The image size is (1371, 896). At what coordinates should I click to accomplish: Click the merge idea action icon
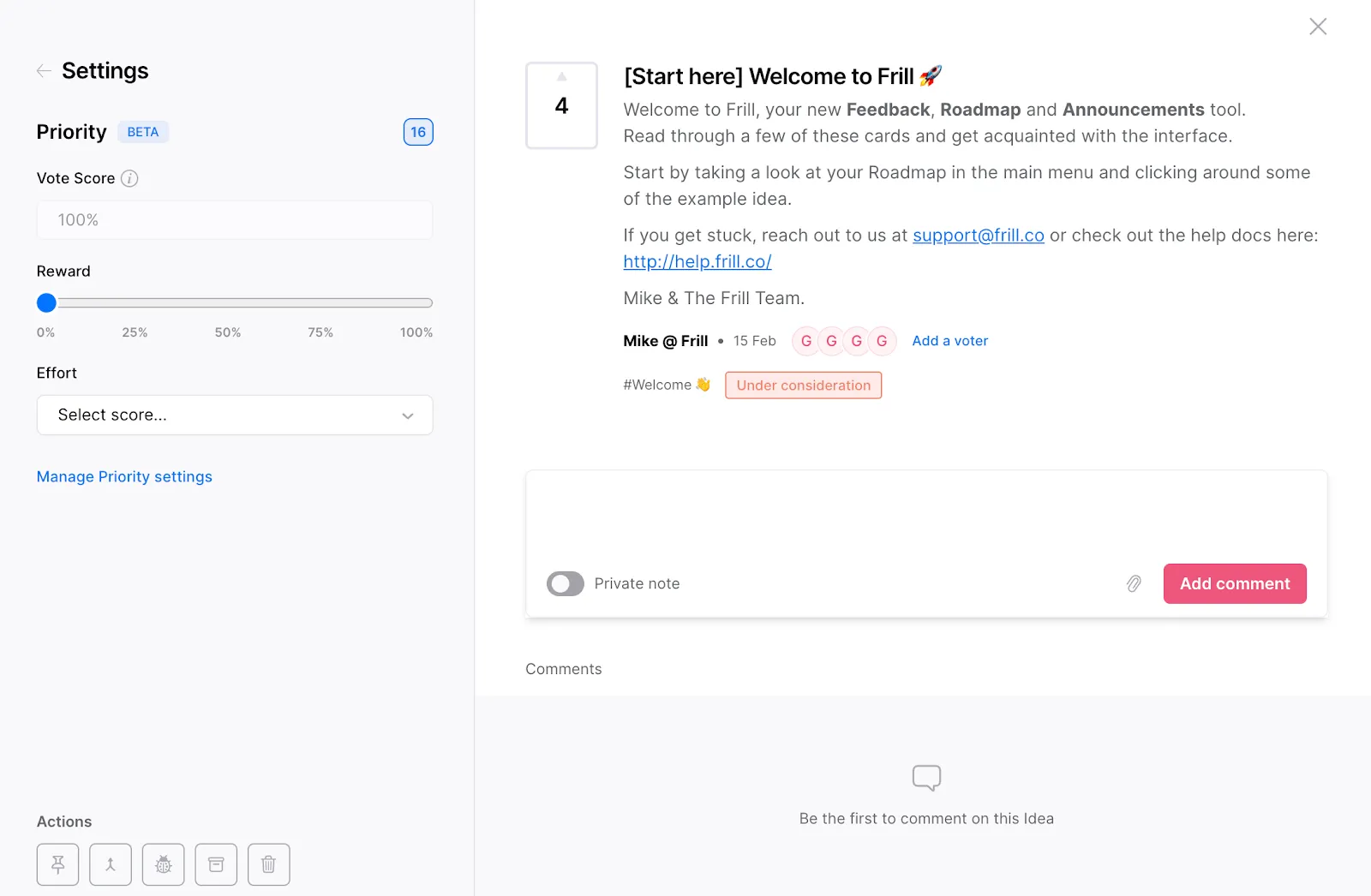click(111, 864)
